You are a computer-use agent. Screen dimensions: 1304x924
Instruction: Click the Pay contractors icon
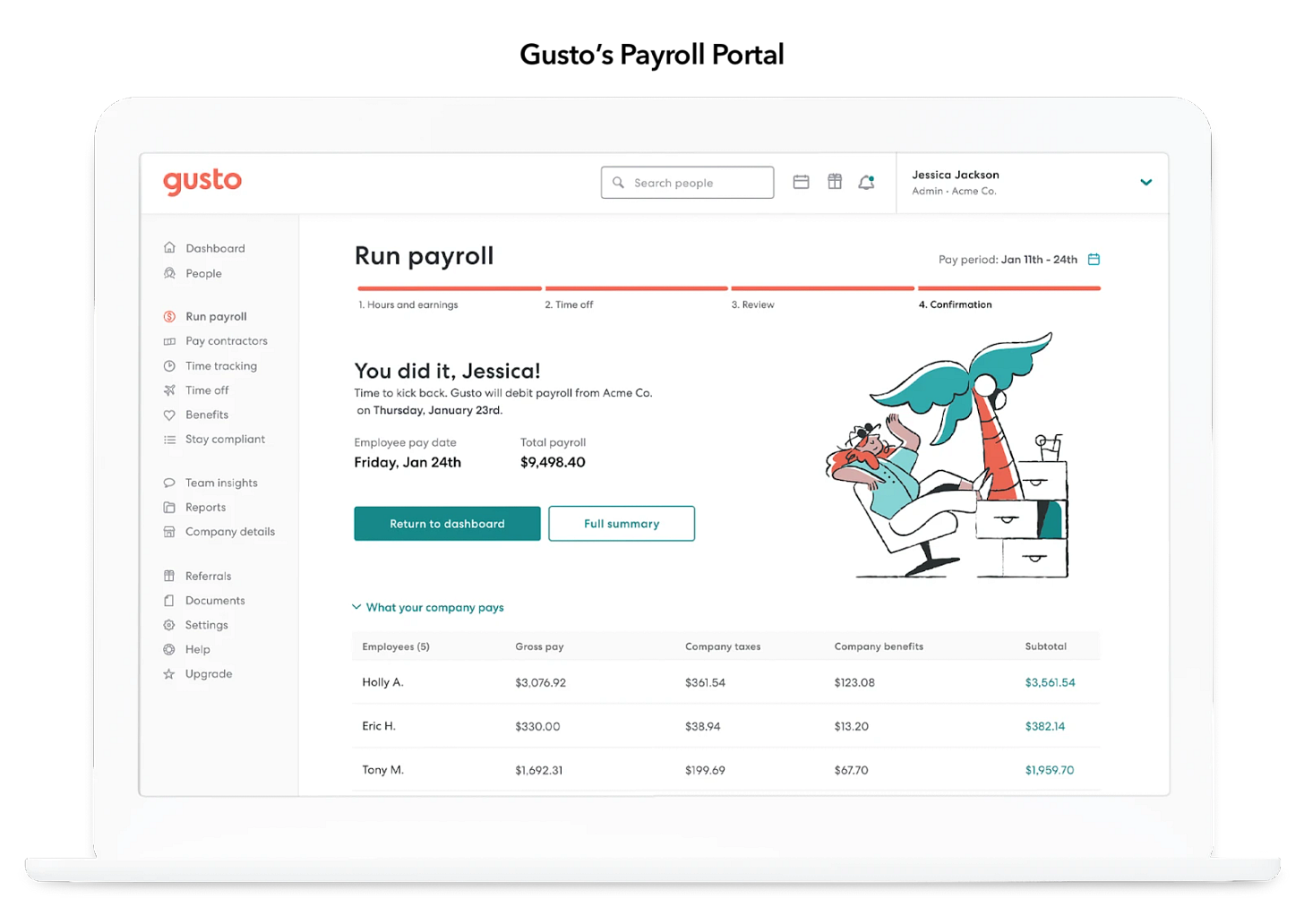click(169, 341)
